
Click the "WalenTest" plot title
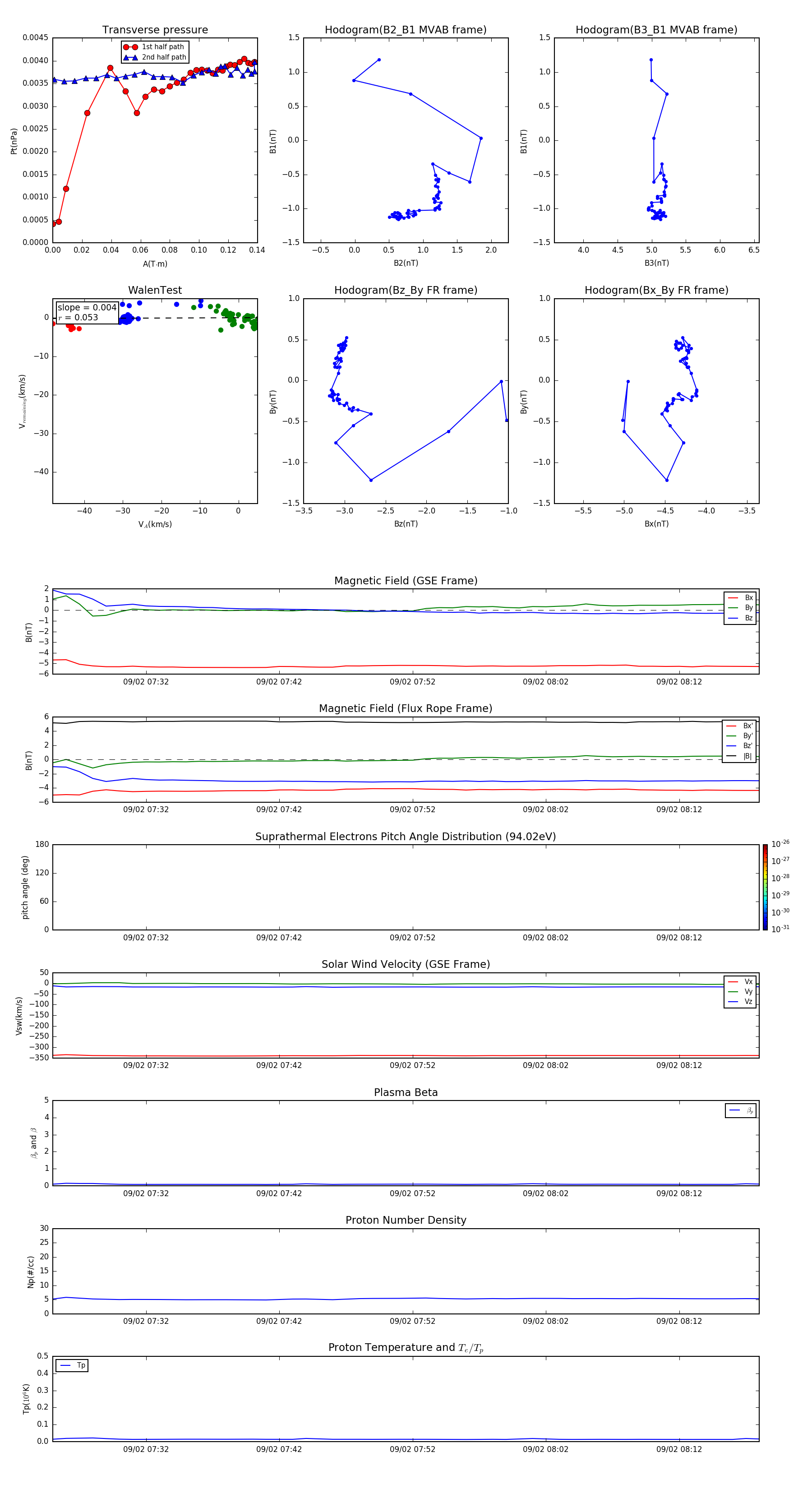[x=155, y=290]
